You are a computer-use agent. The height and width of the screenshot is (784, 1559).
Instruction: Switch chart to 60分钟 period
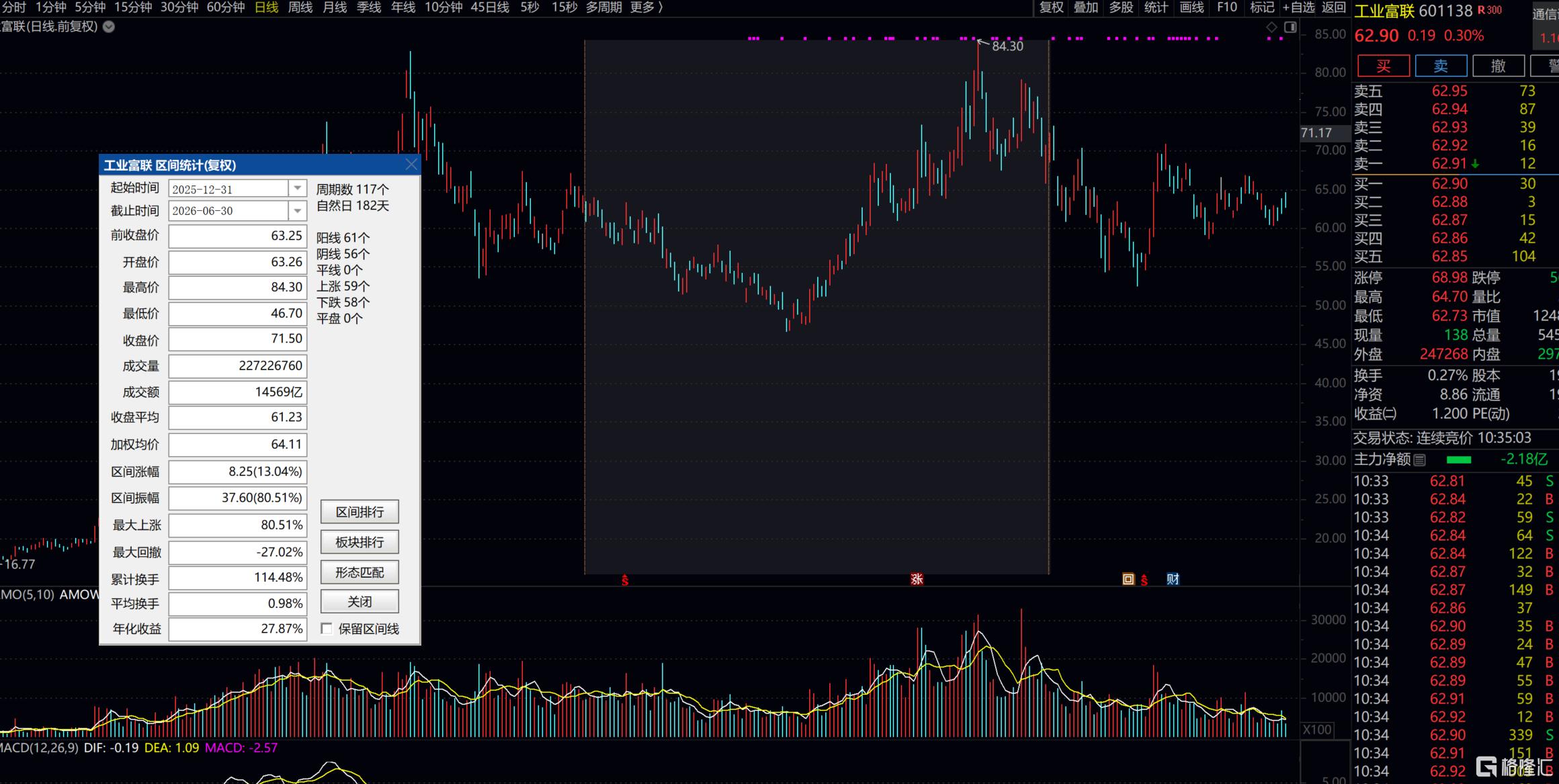tap(226, 7)
